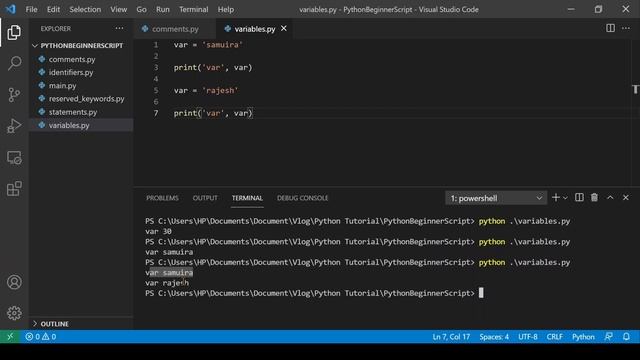Open Explorer views and more actions ellipsis

(119, 28)
